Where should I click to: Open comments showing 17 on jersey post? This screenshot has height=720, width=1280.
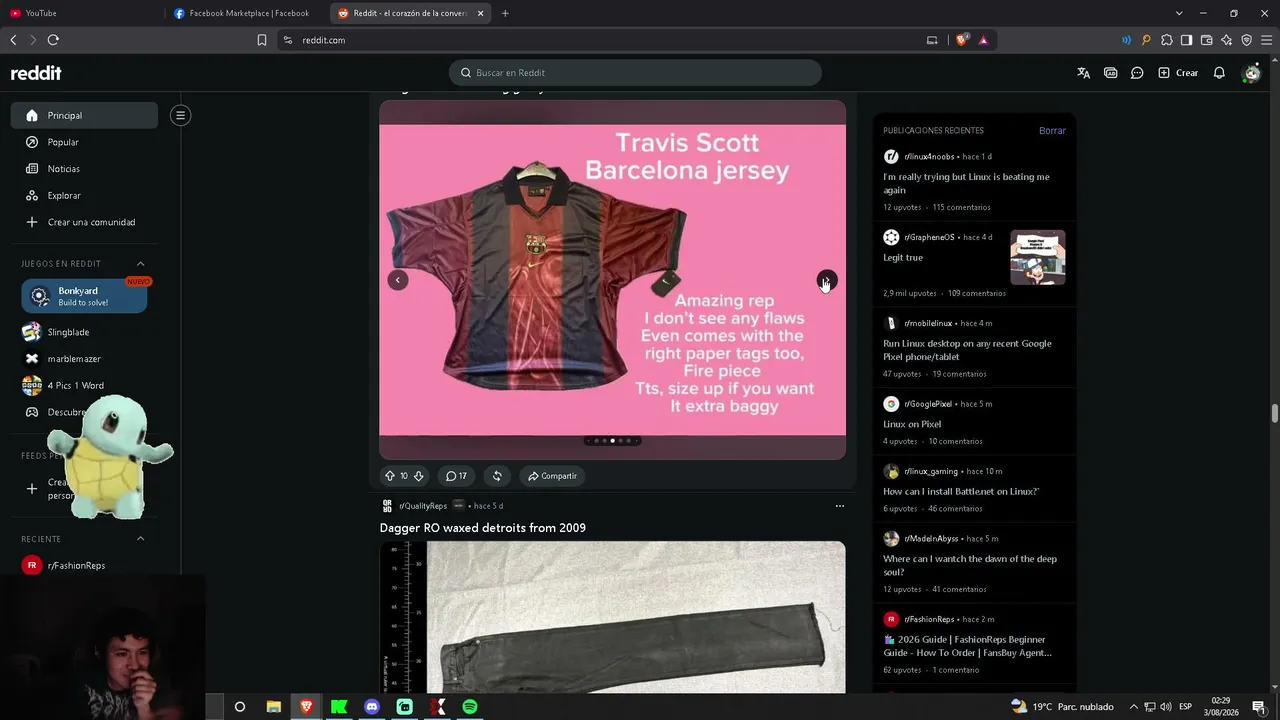[456, 476]
